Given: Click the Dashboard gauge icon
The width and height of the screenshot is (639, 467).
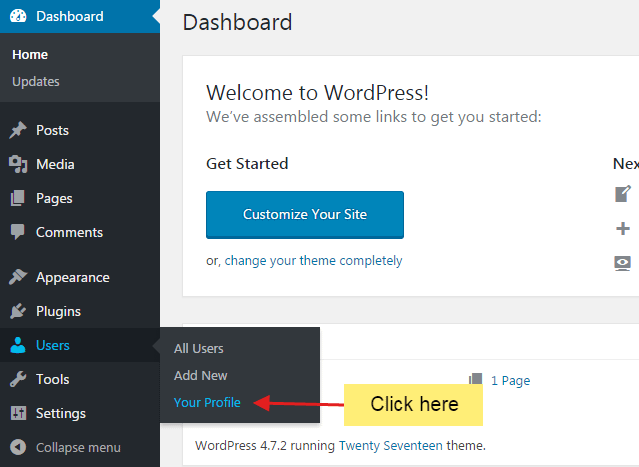Looking at the screenshot, I should pyautogui.click(x=18, y=16).
